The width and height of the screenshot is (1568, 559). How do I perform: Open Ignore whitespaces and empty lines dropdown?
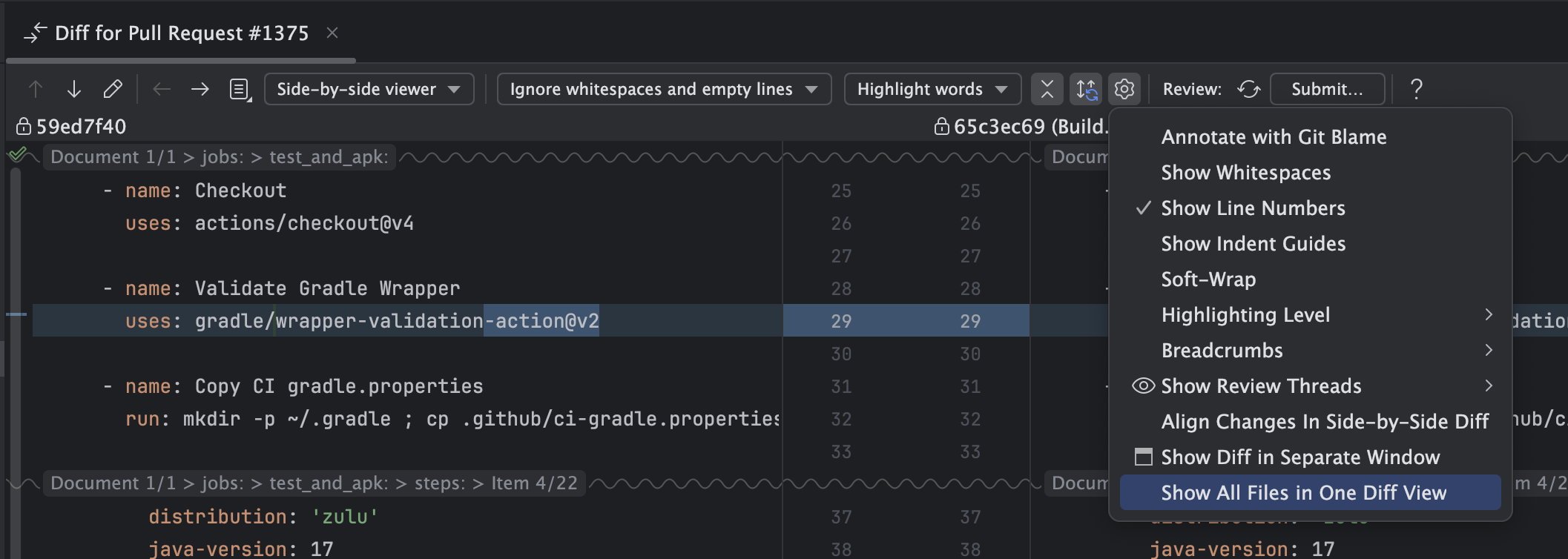[664, 90]
